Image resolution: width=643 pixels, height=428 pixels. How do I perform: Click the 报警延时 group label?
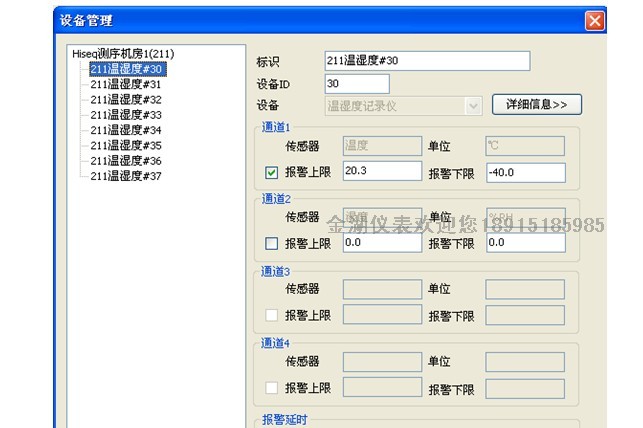pos(284,419)
